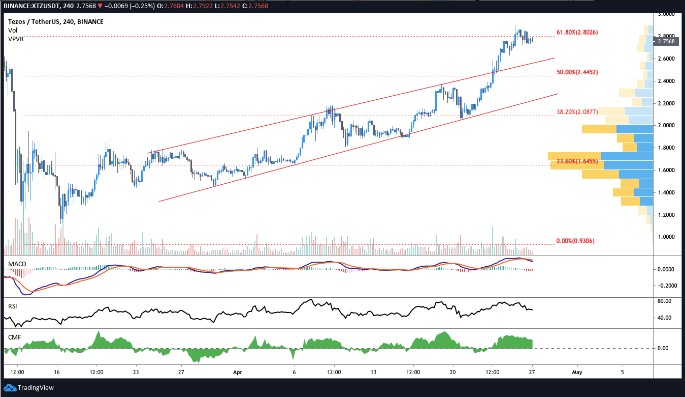Toggle the VPVR indicator label
Viewport: 685px width, 397px height.
(15, 39)
